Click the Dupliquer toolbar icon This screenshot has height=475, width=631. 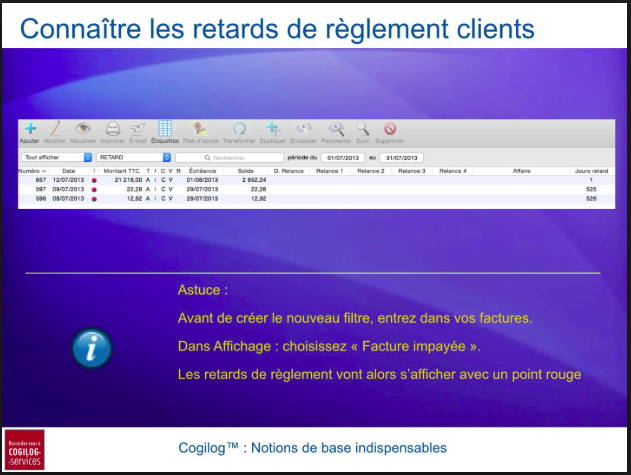point(272,129)
